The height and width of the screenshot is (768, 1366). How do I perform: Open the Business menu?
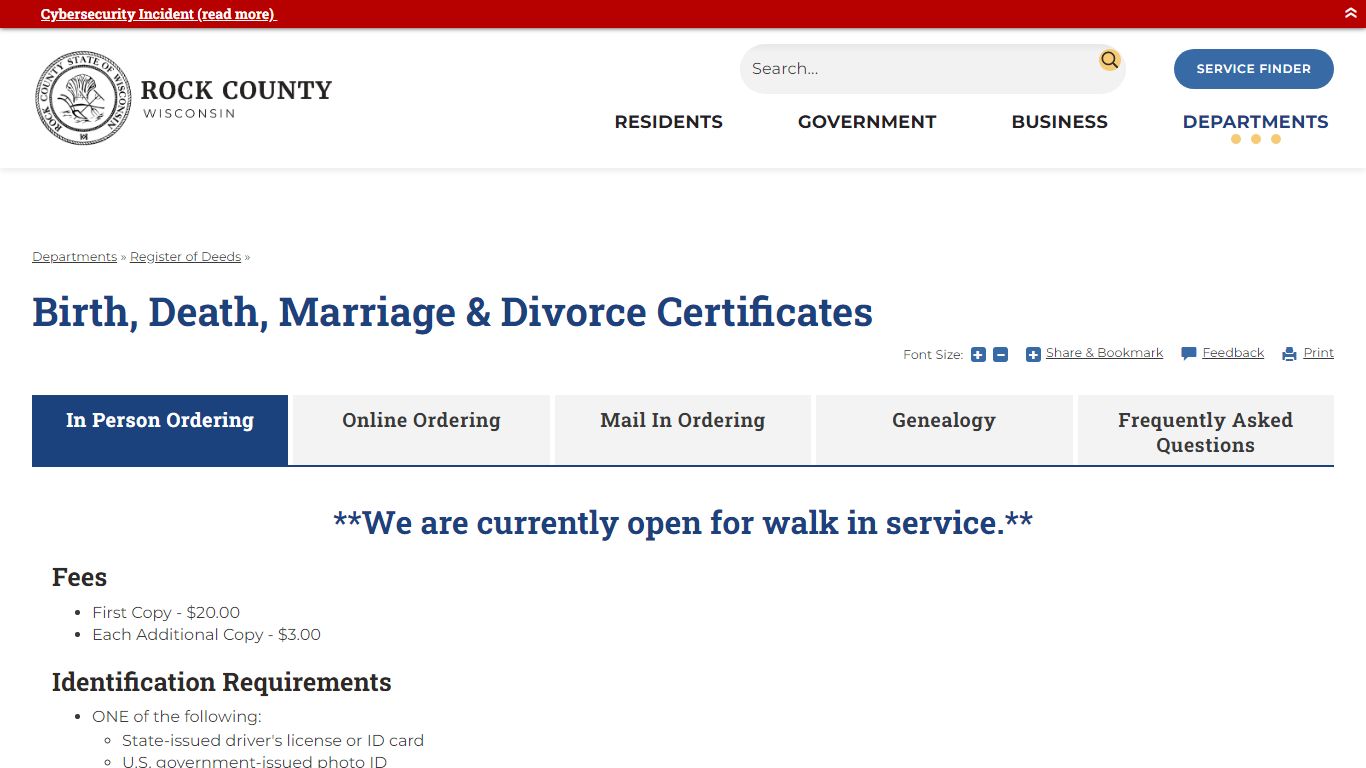tap(1059, 122)
